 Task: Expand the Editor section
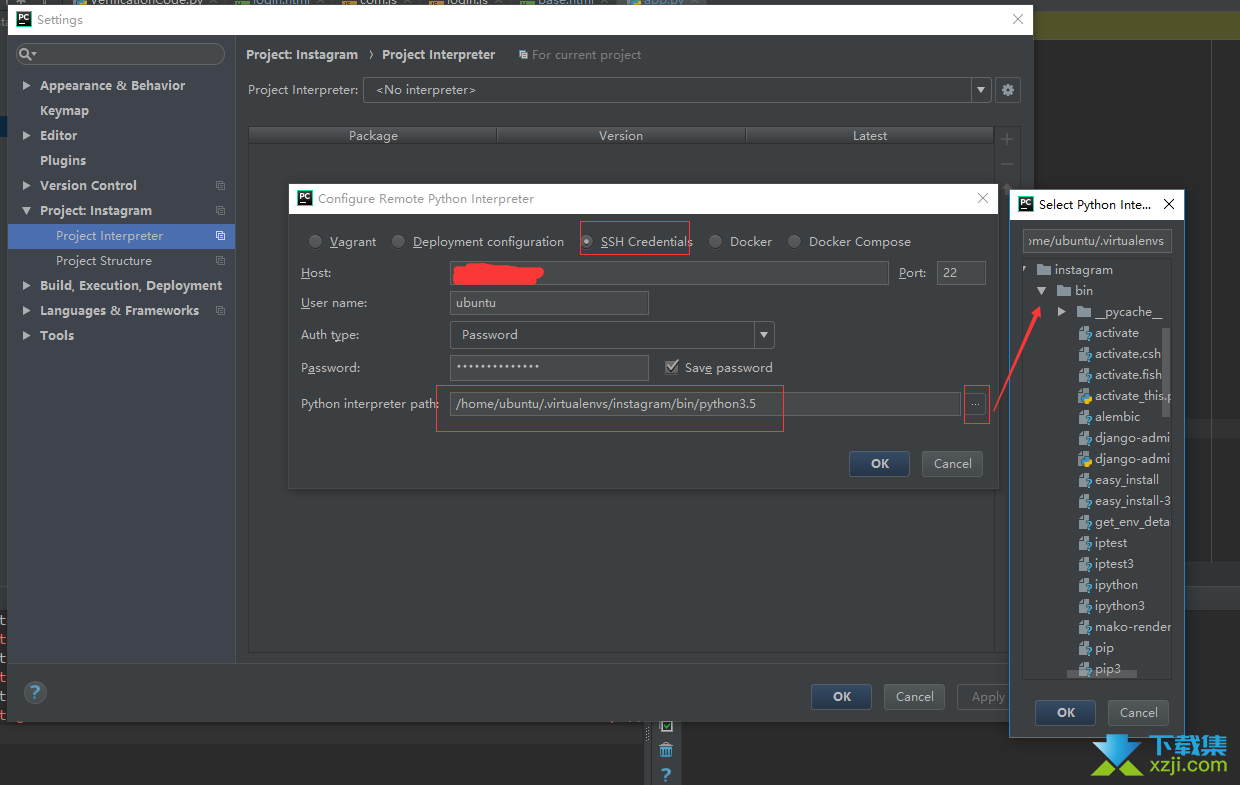pos(26,136)
